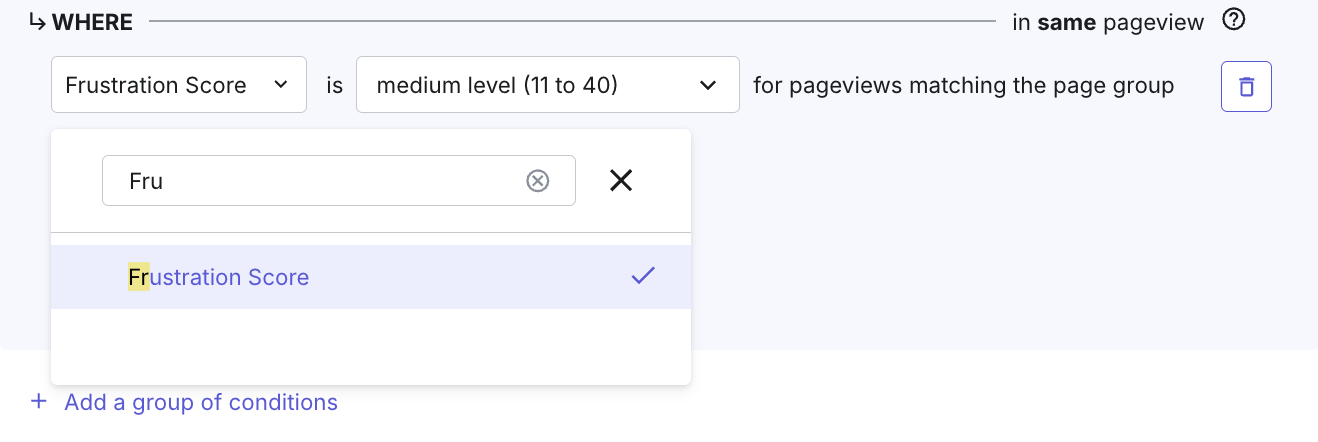This screenshot has width=1318, height=442.
Task: Click the bold word same in pageview scope
Action: click(1067, 22)
